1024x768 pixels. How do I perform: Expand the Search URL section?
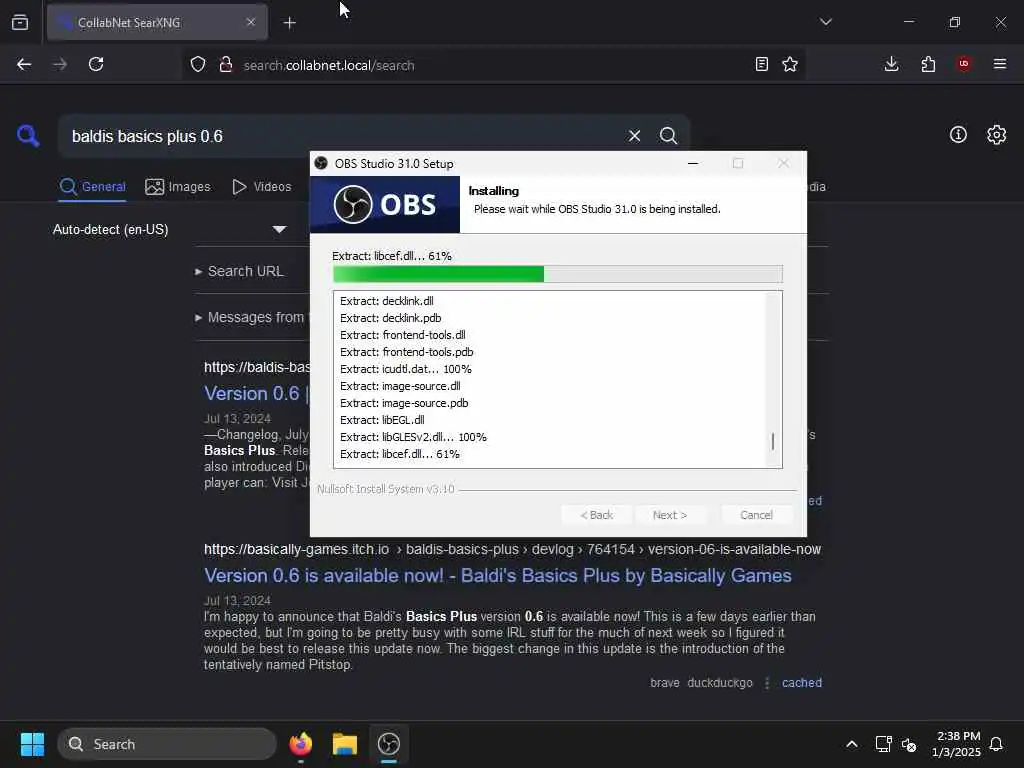click(239, 271)
